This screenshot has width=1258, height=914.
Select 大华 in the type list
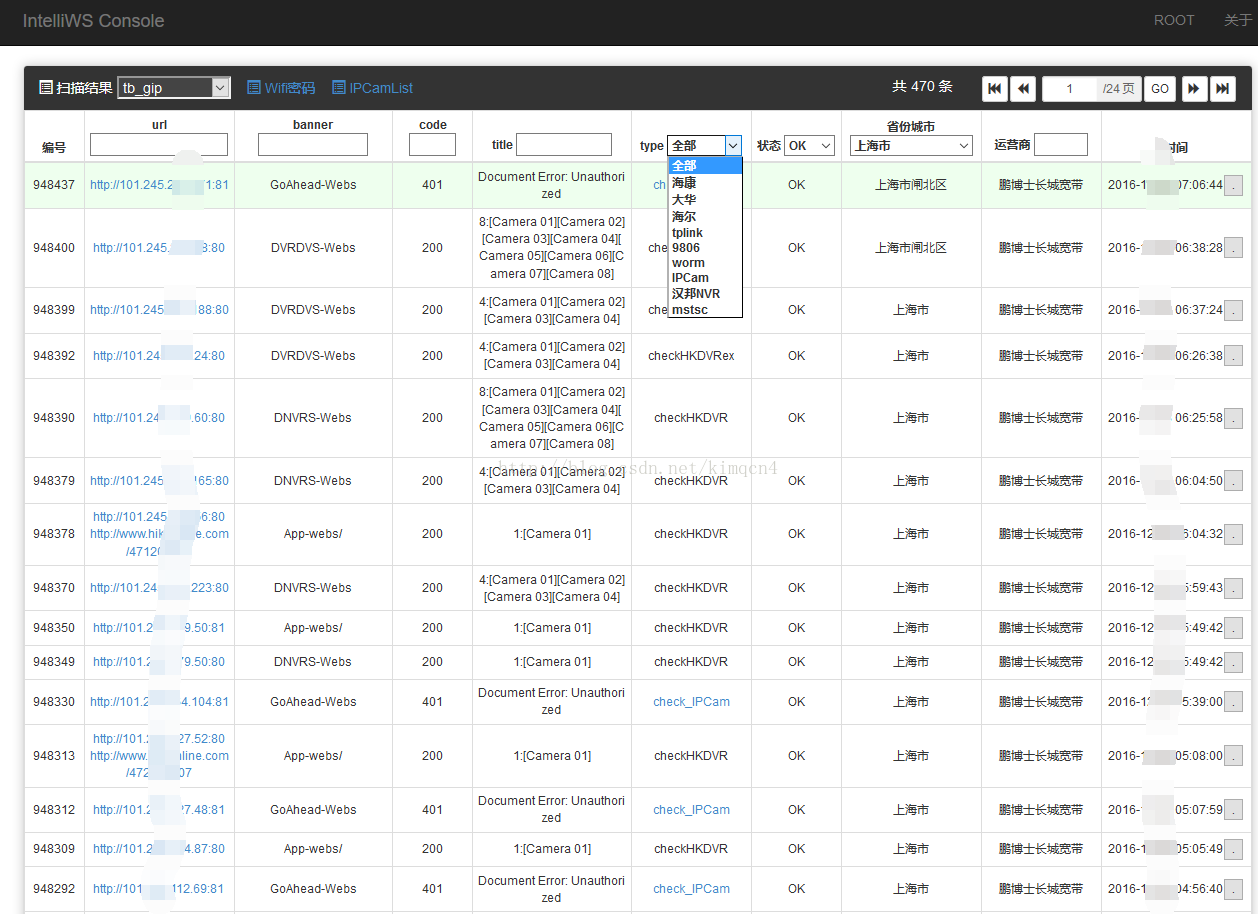[x=705, y=200]
